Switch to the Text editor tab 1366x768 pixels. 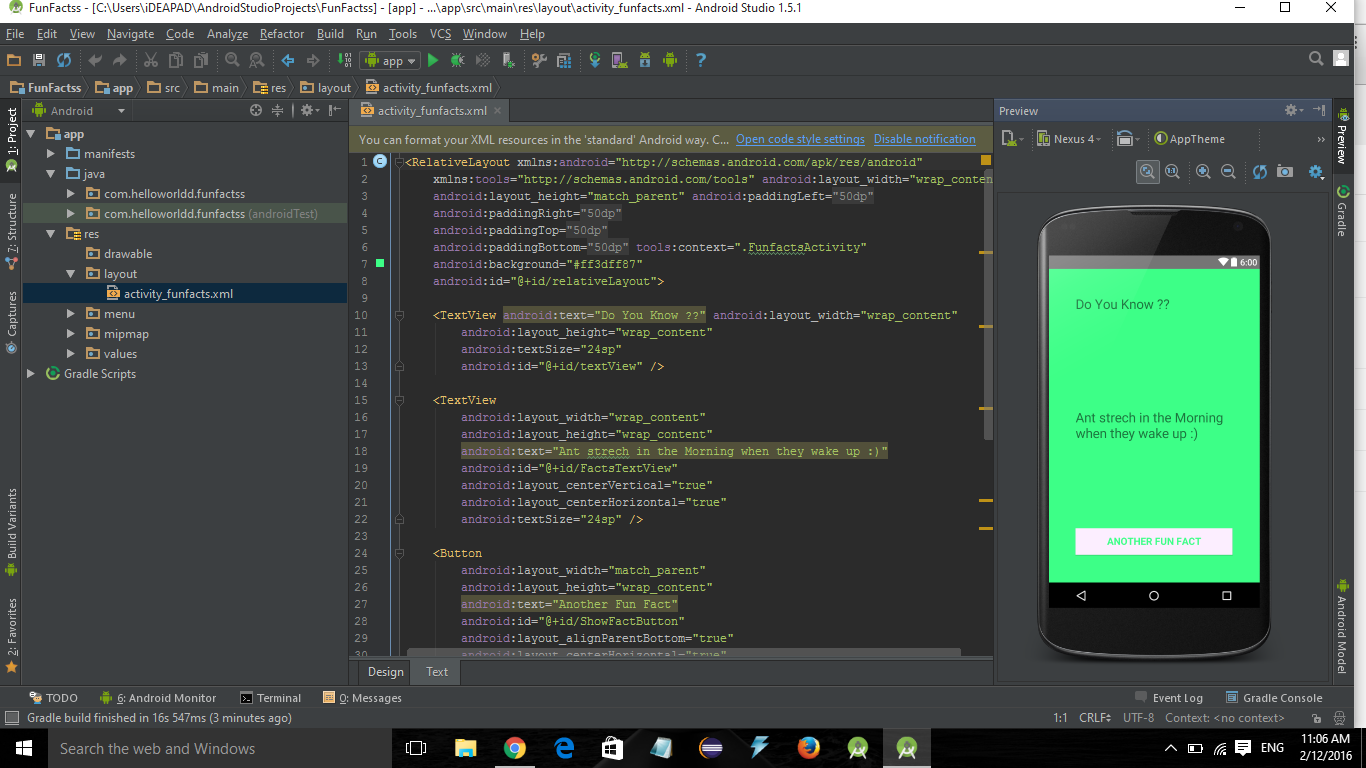(437, 672)
